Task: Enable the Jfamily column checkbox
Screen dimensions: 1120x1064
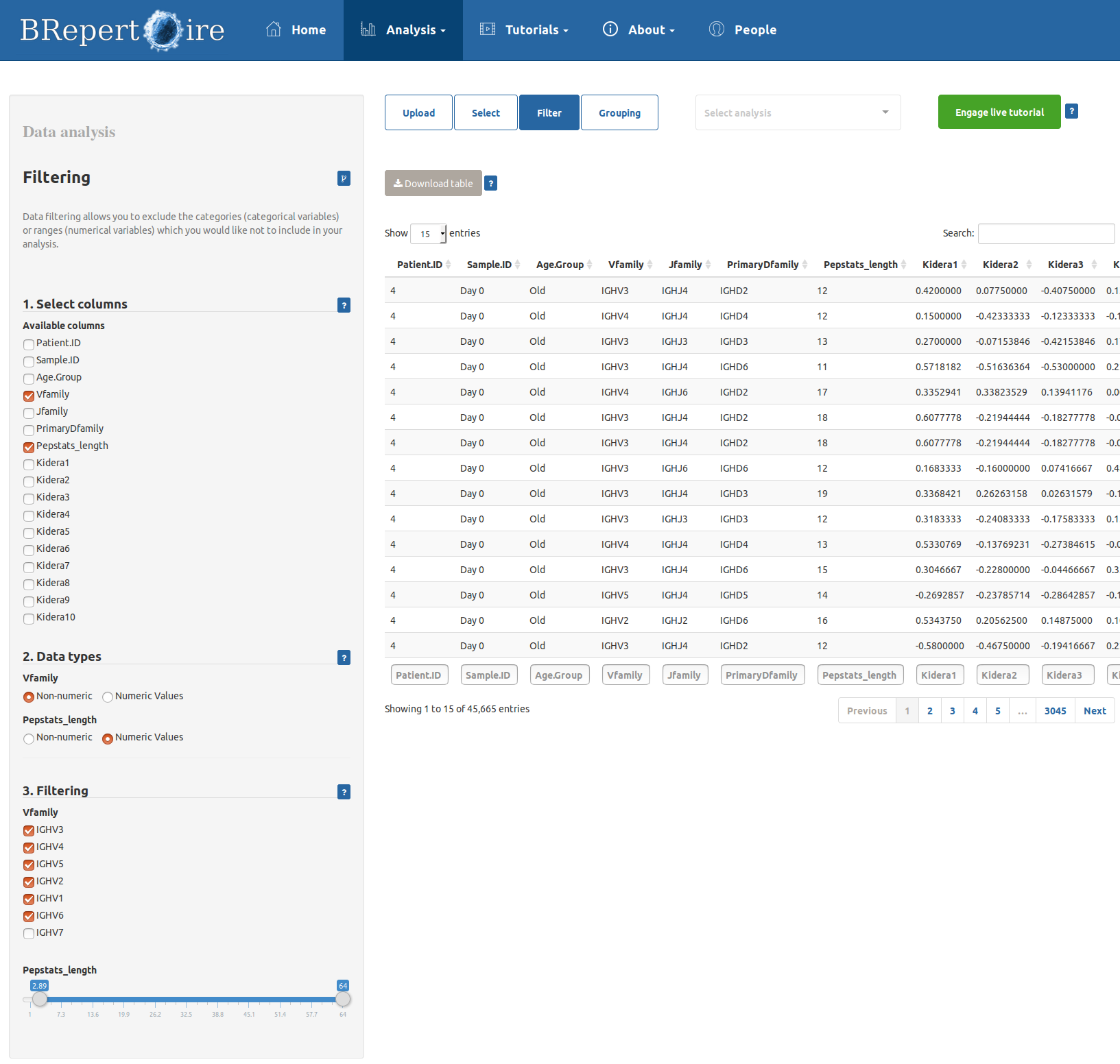Action: pyautogui.click(x=29, y=413)
